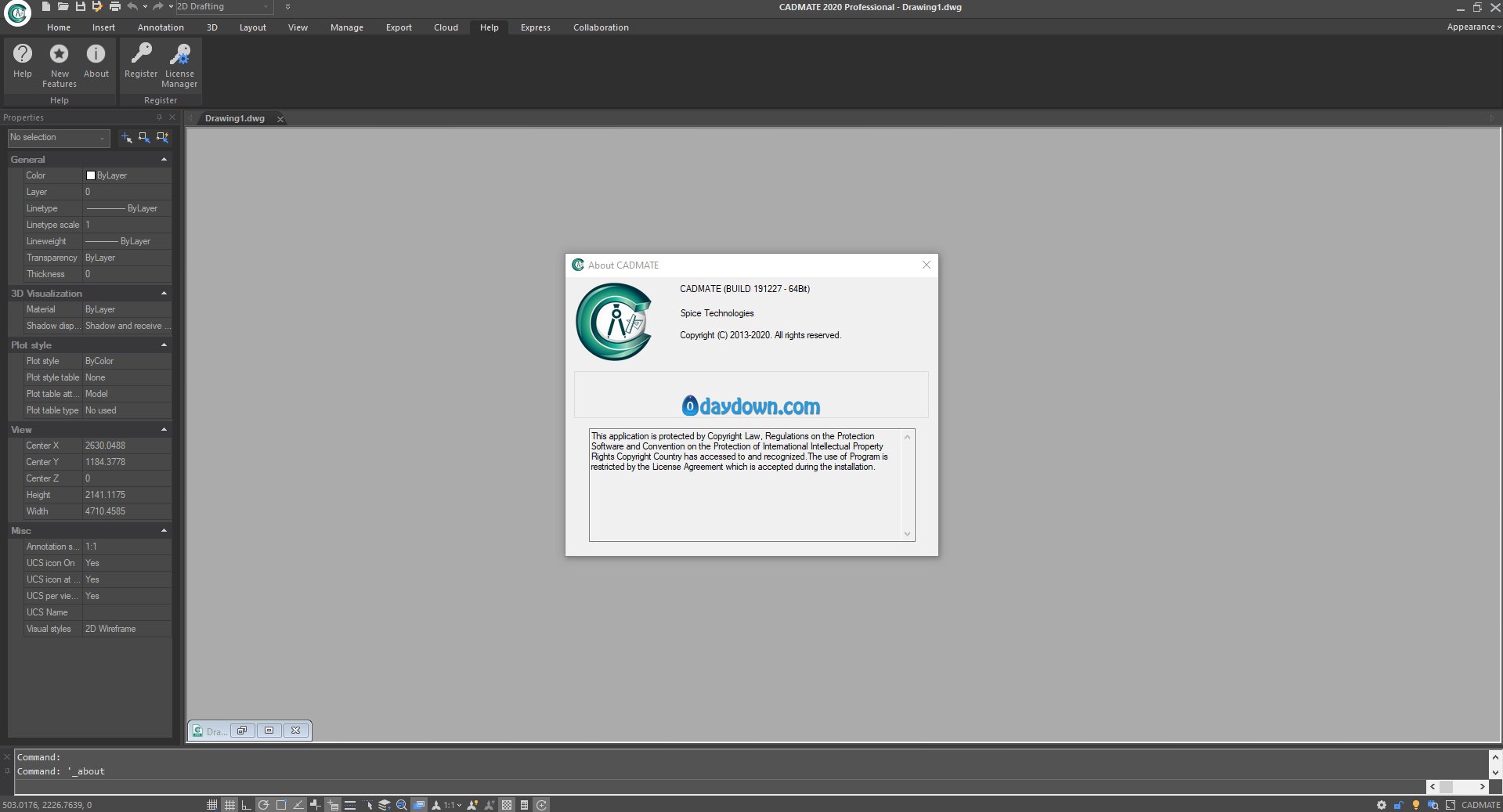The height and width of the screenshot is (812, 1503).
Task: Collapse the Plot style section
Action: (x=164, y=345)
